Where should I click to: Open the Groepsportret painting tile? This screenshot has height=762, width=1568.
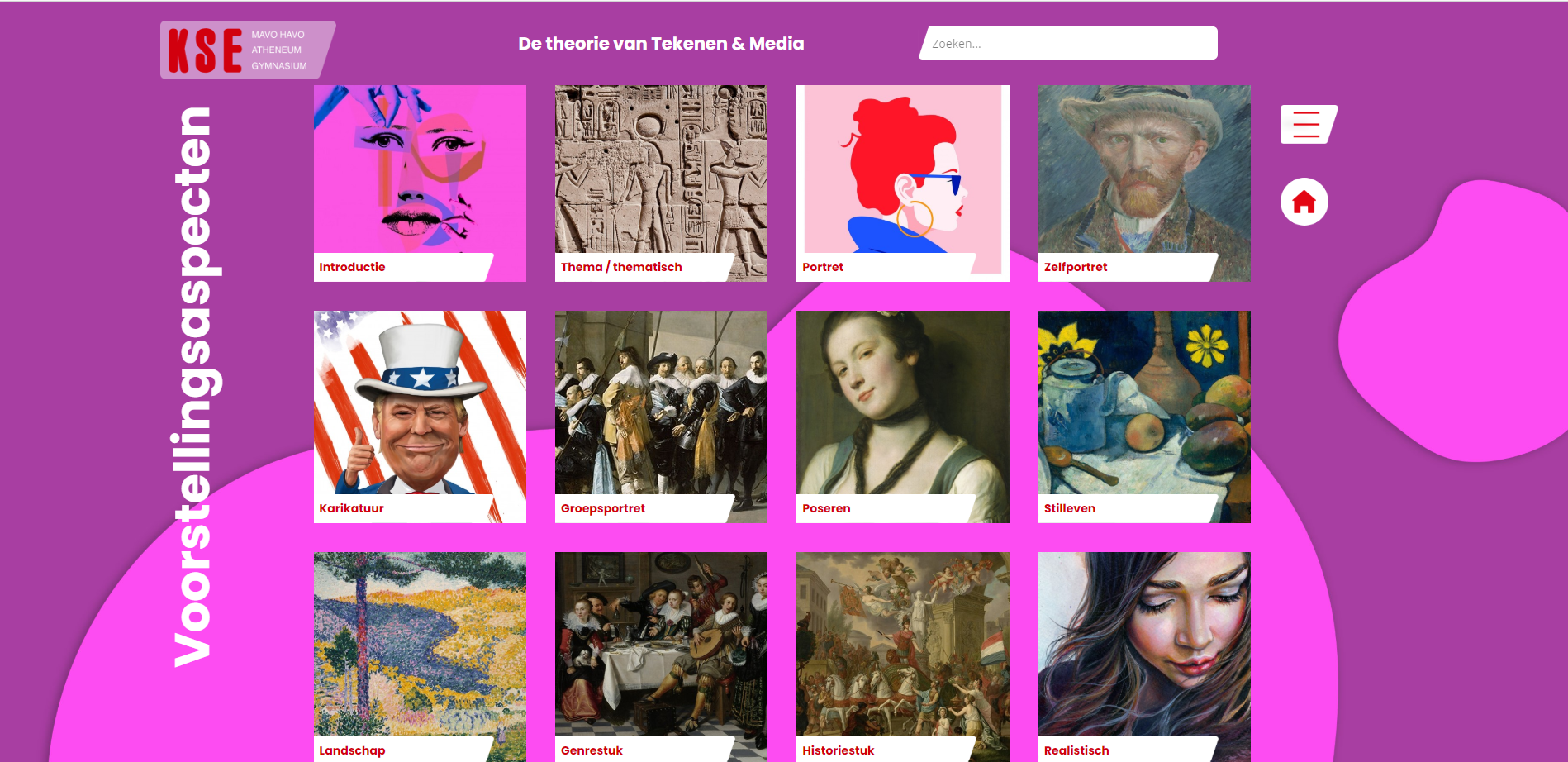(x=661, y=417)
